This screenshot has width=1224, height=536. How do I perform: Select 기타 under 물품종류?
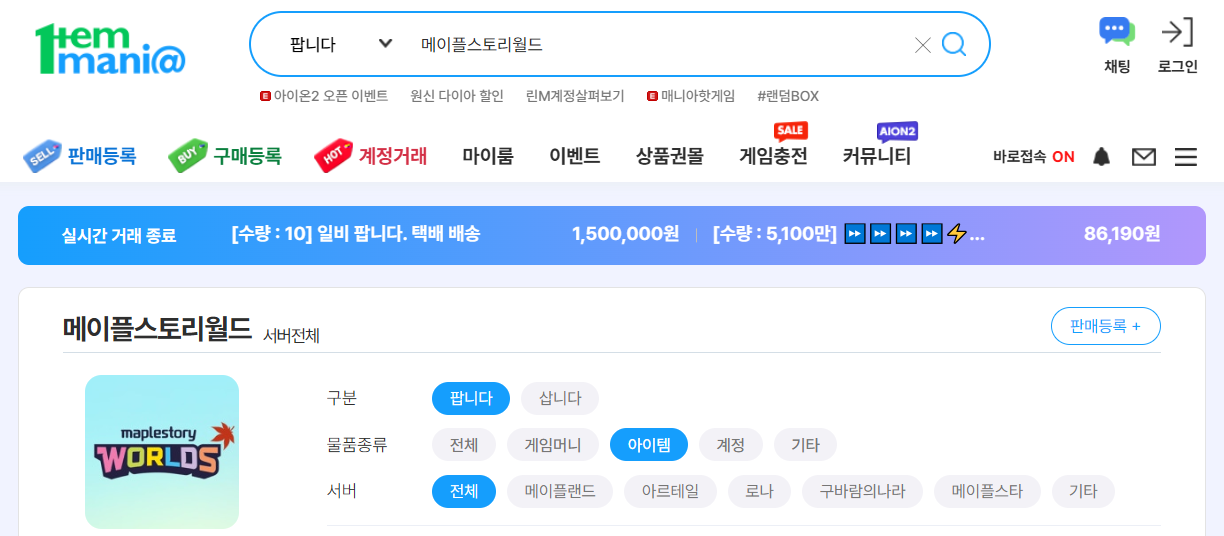point(805,445)
